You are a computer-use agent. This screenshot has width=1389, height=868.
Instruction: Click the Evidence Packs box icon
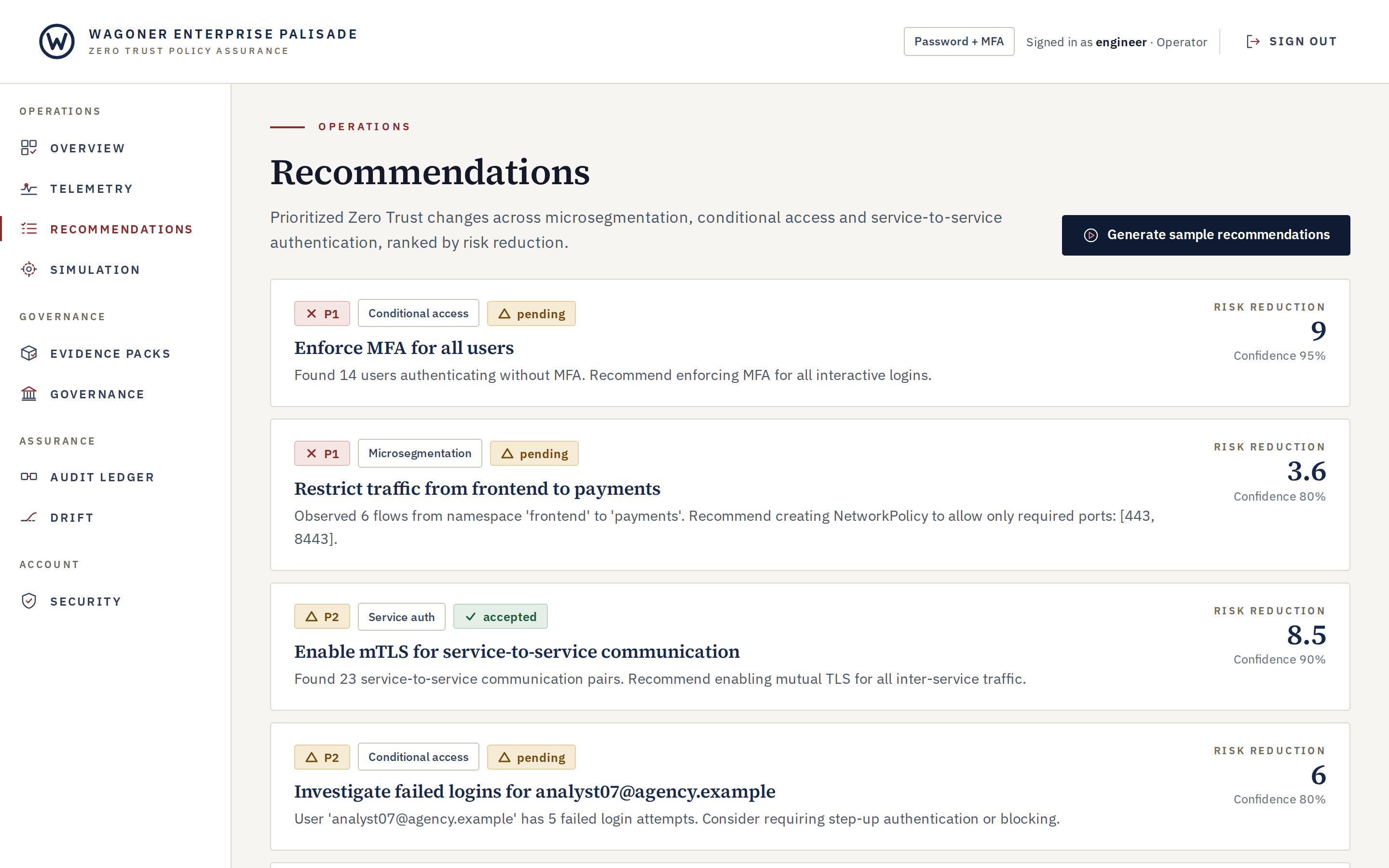[29, 353]
